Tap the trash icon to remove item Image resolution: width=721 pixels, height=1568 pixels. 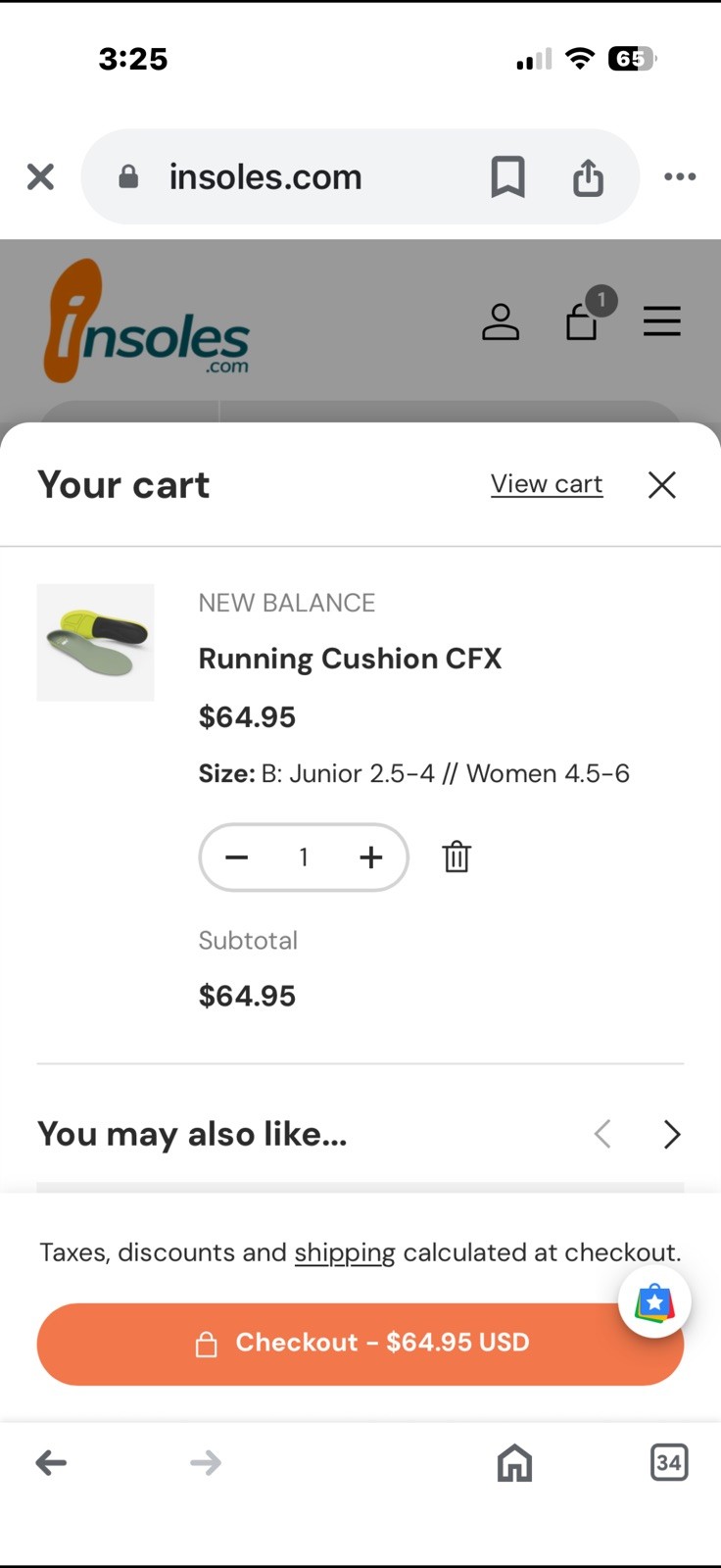point(457,857)
